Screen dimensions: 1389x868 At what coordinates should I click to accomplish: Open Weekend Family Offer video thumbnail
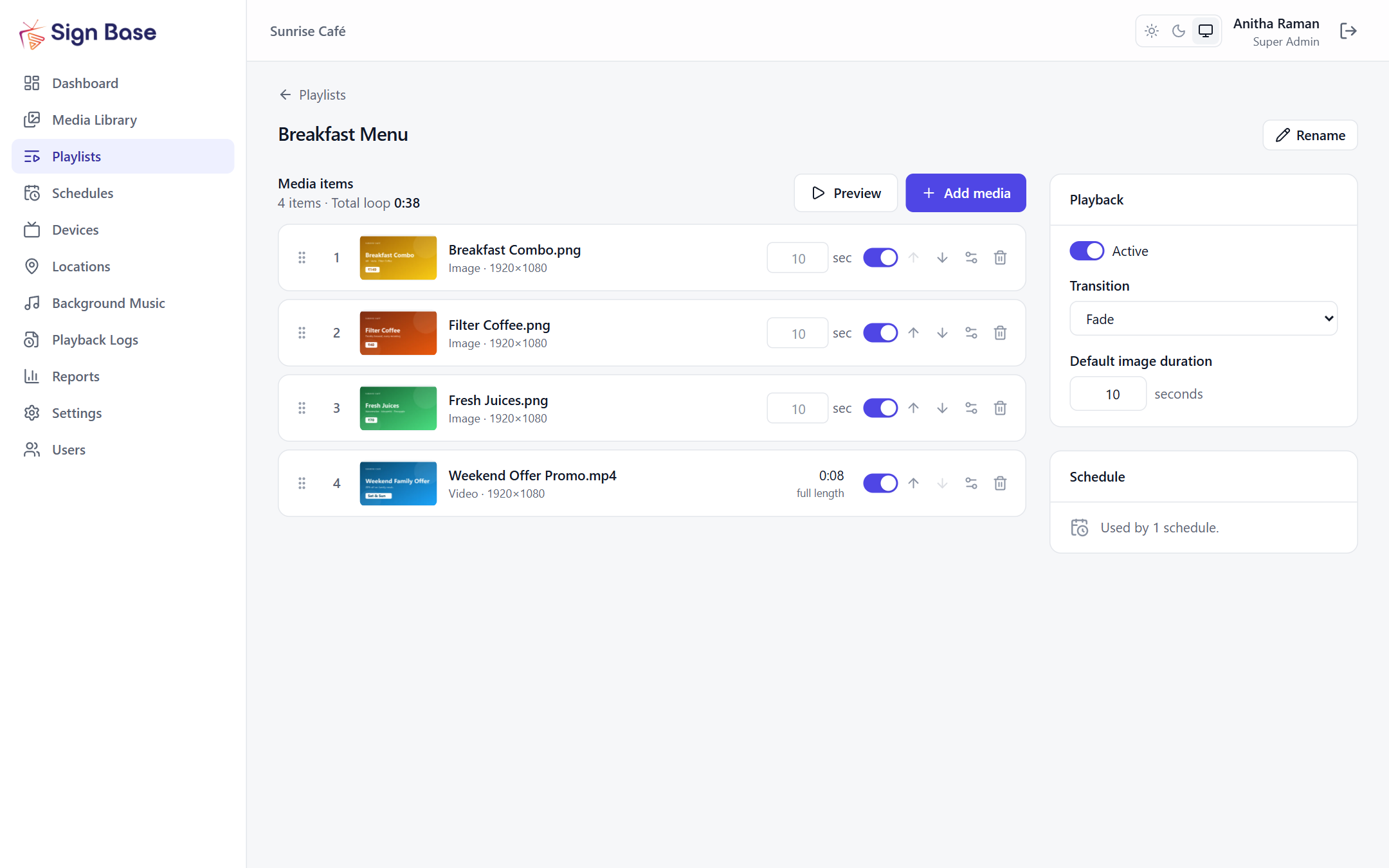coord(398,484)
